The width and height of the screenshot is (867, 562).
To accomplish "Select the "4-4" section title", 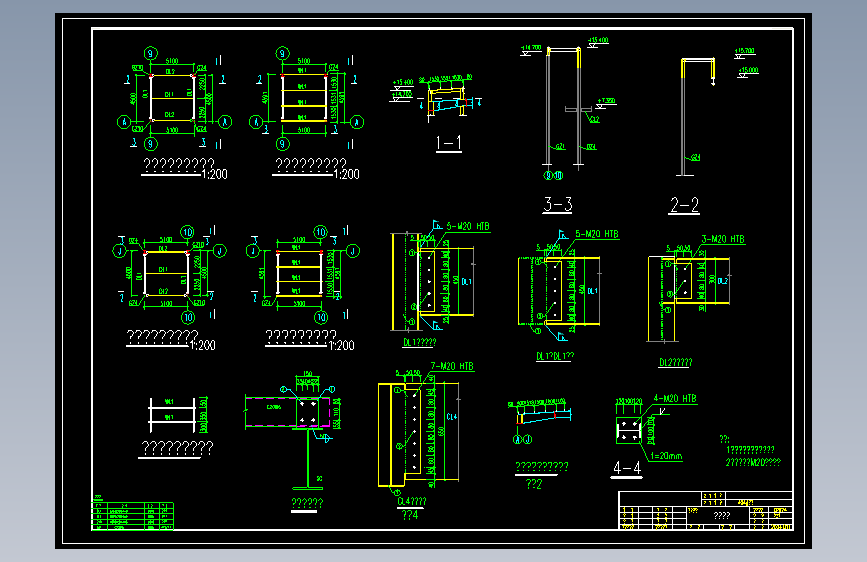I will click(x=627, y=469).
